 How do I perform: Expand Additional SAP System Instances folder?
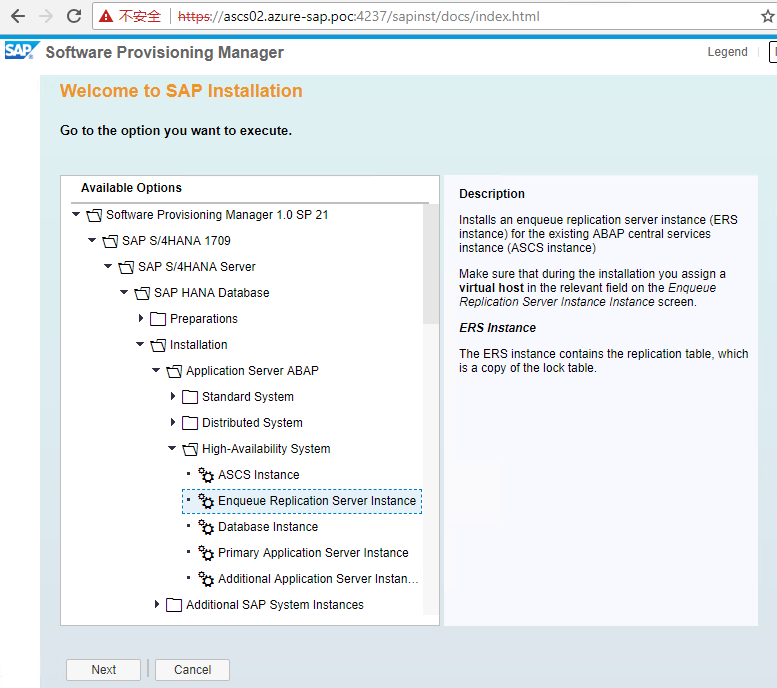point(157,604)
